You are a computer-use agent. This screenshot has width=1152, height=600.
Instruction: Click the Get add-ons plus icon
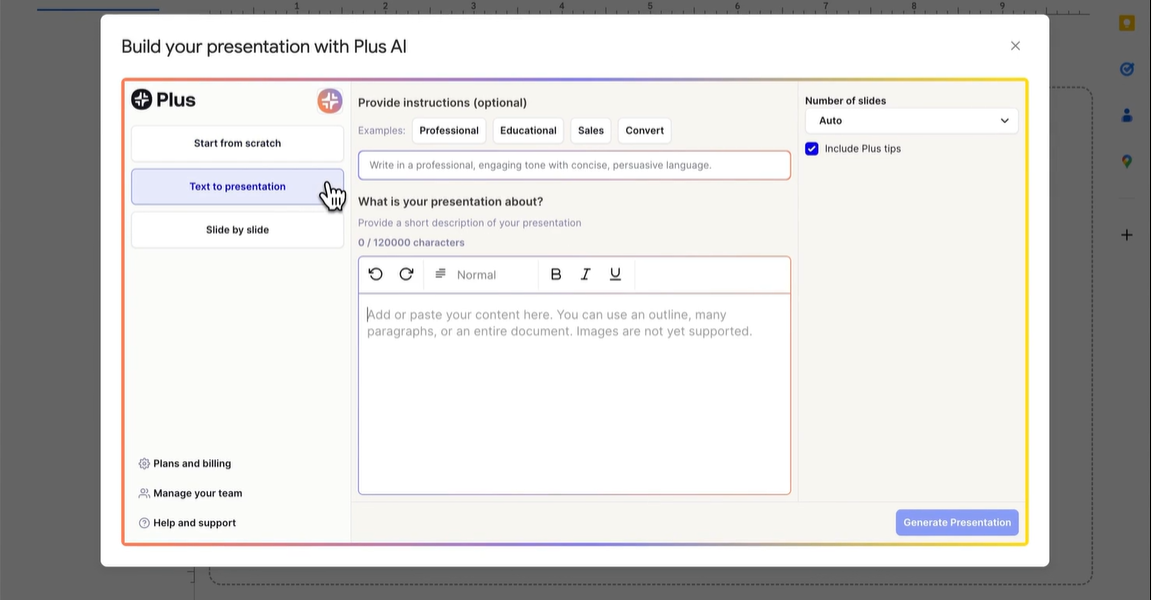click(1127, 234)
